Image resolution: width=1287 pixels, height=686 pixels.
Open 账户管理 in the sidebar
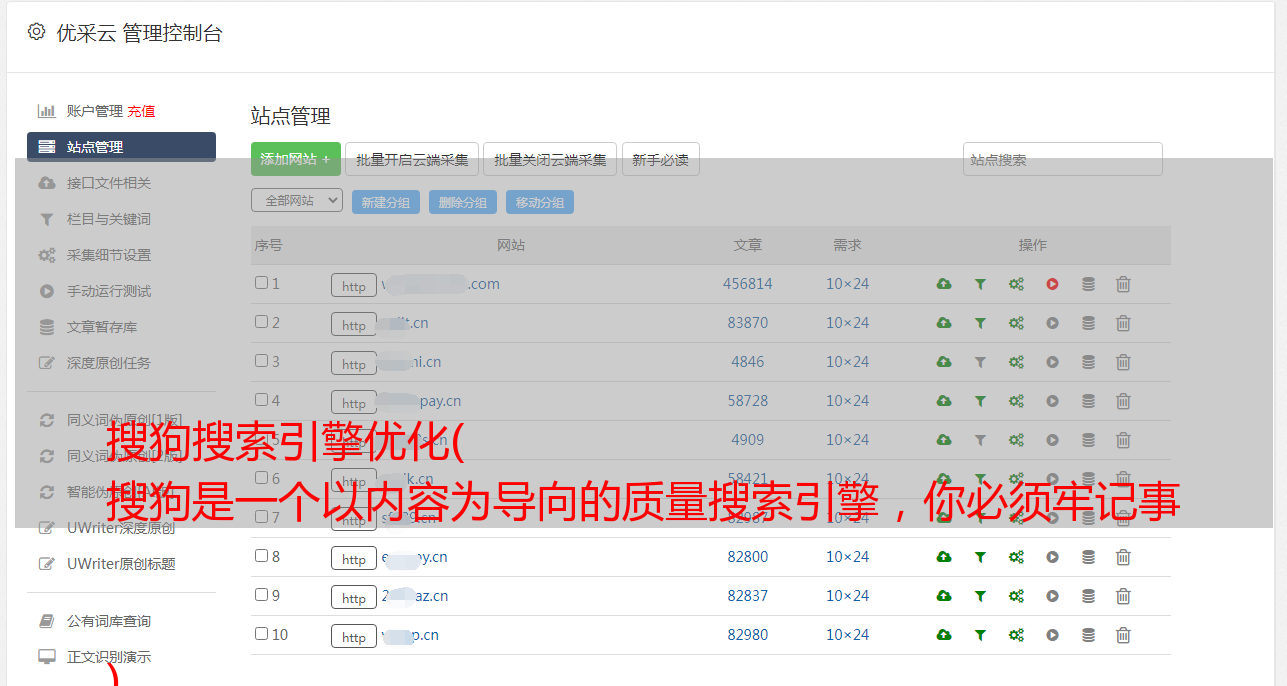[x=94, y=111]
